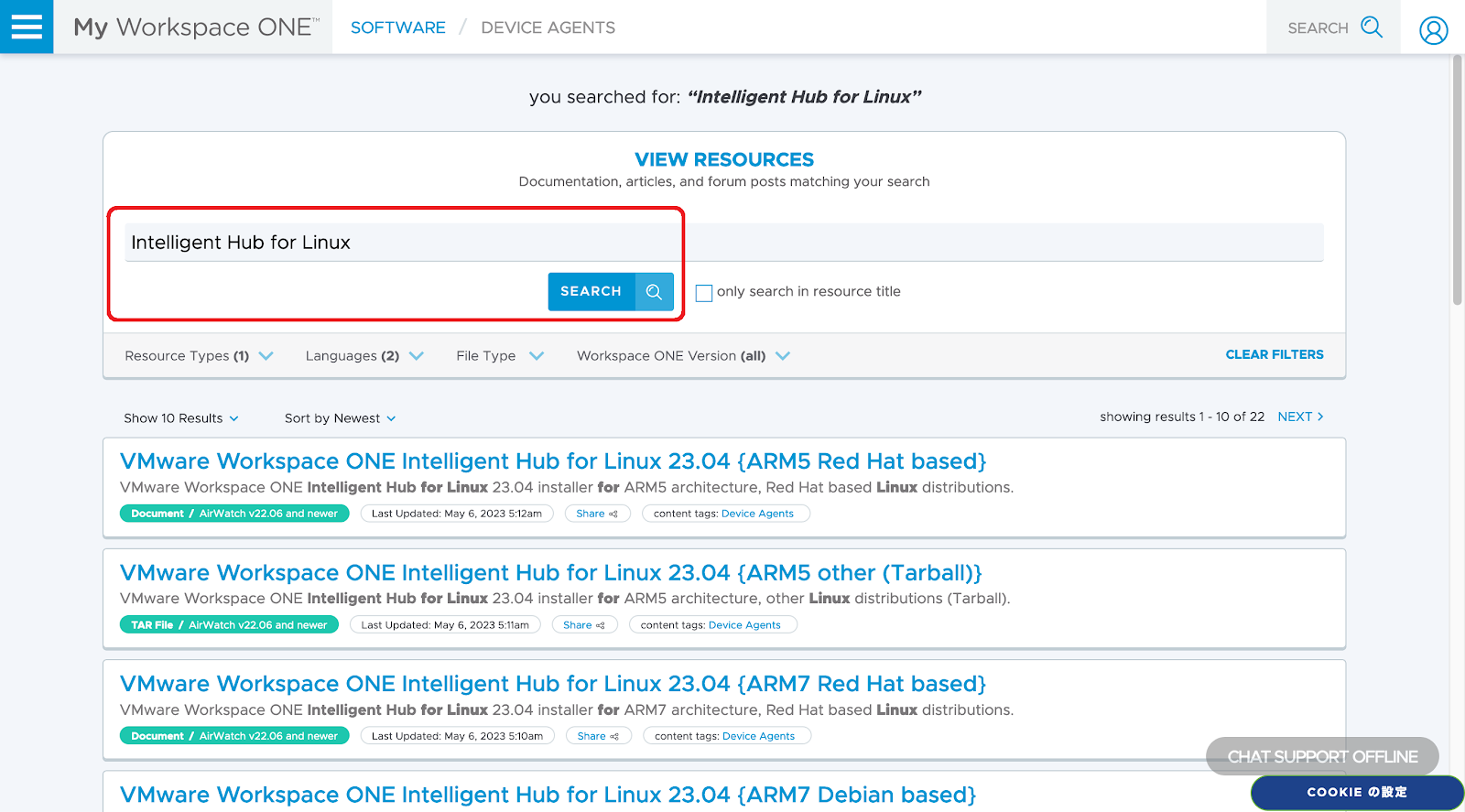This screenshot has height=812, width=1465.
Task: Click CLEAR FILTERS link
Action: (x=1275, y=354)
